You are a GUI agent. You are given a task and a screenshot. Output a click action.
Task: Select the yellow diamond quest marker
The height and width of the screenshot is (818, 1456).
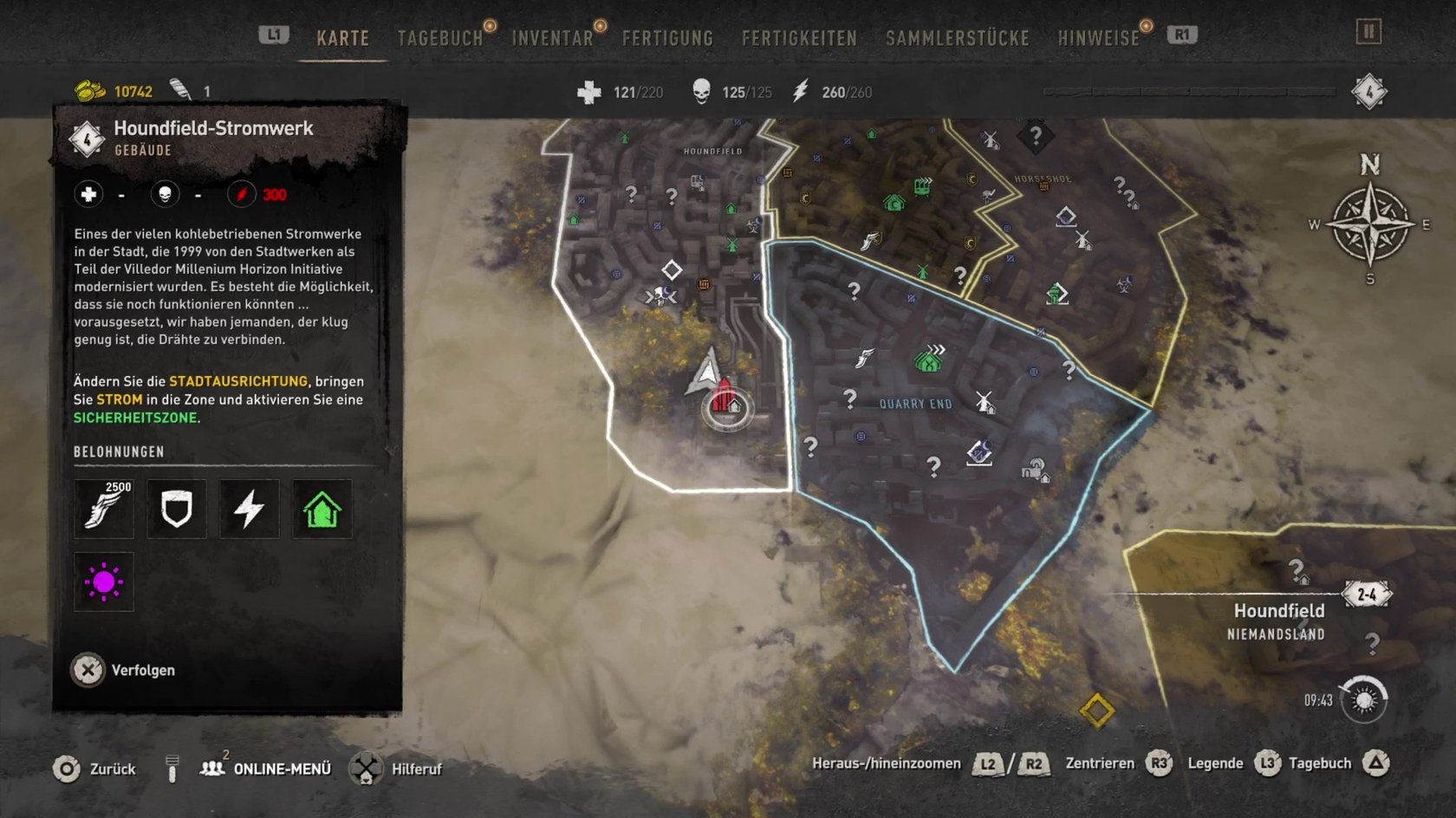click(x=1096, y=711)
